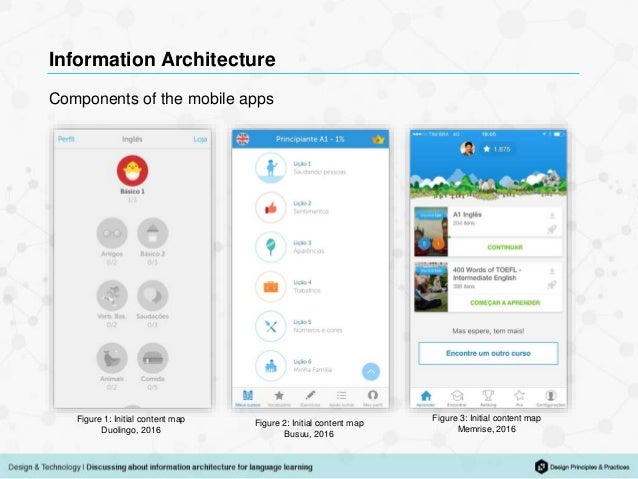This screenshot has height=479, width=638.
Task: Click the user avatar in Memrise header
Action: coord(468,149)
